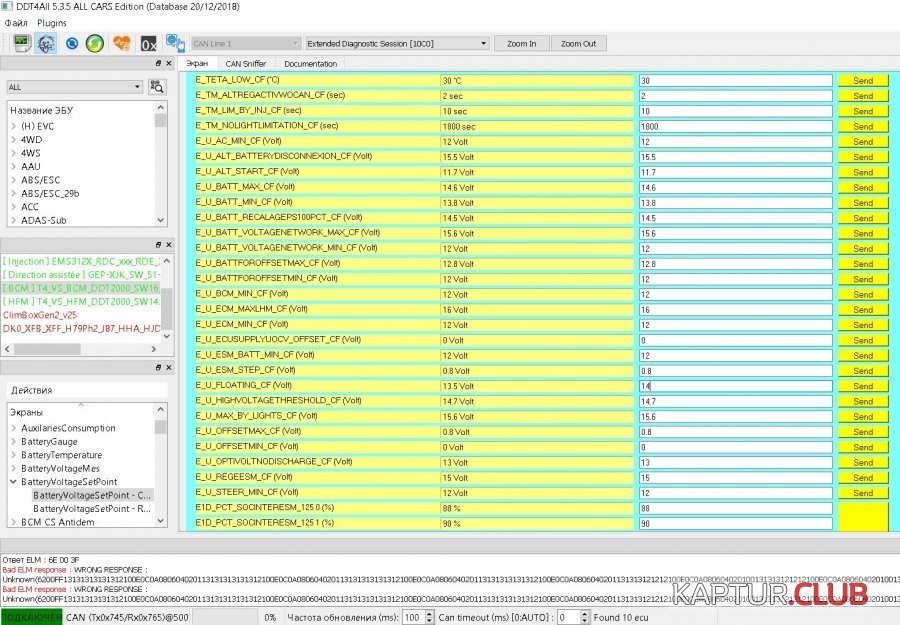Click the ECU list horizontal scrollbar thumb
This screenshot has height=625, width=900.
[x=47, y=349]
